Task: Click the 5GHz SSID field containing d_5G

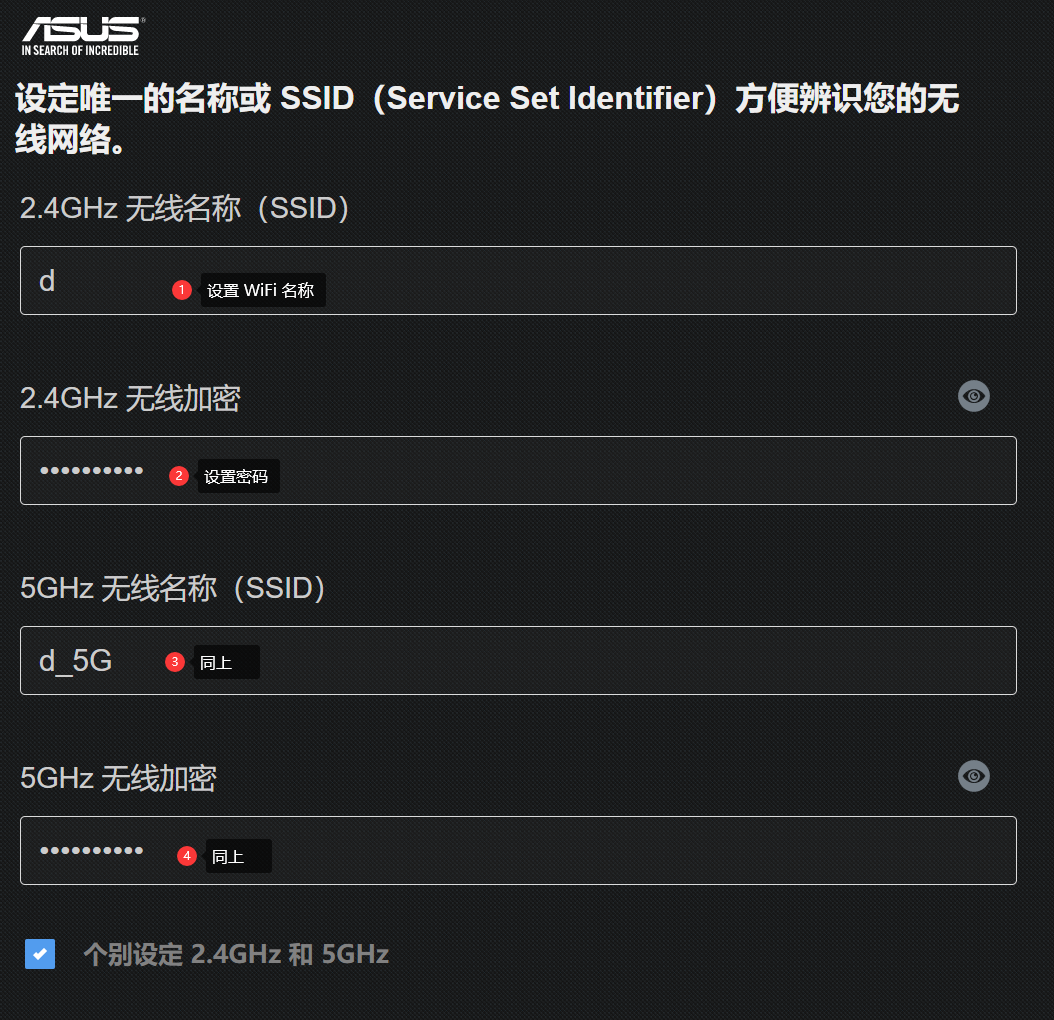Action: point(518,660)
